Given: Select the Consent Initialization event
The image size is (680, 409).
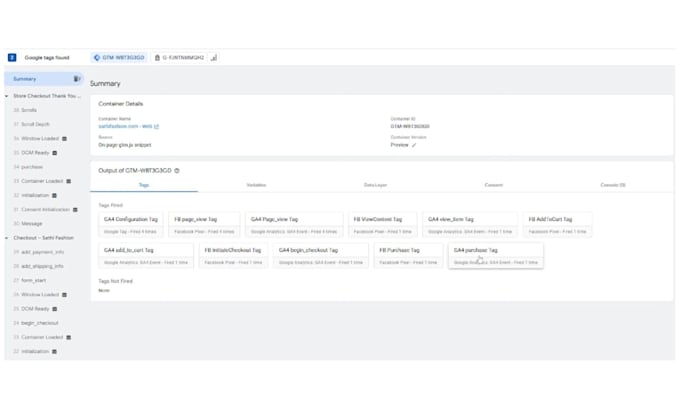Looking at the screenshot, I should [x=46, y=209].
